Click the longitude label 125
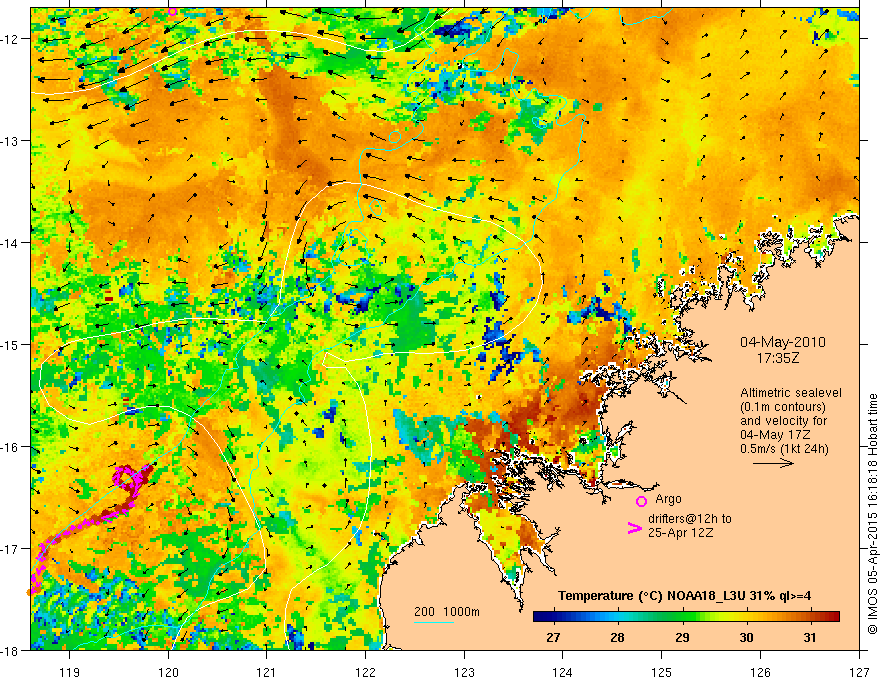880x680 pixels. [662, 672]
